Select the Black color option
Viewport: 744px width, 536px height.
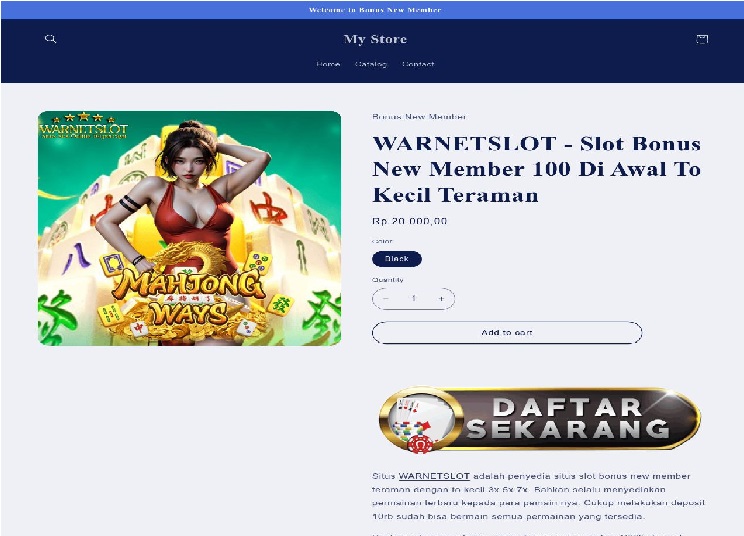[x=397, y=259]
